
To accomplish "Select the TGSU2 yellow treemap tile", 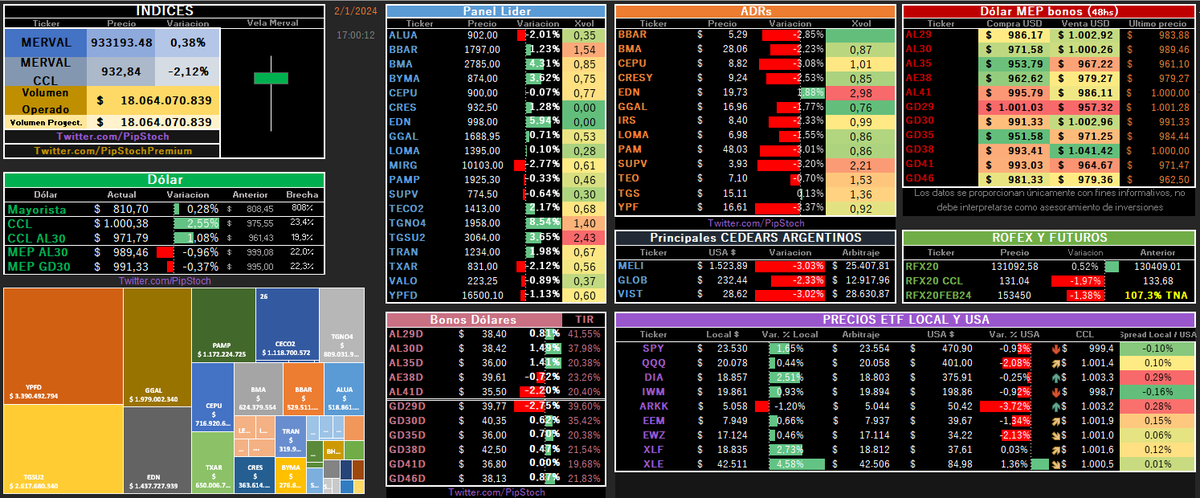I will [x=63, y=447].
